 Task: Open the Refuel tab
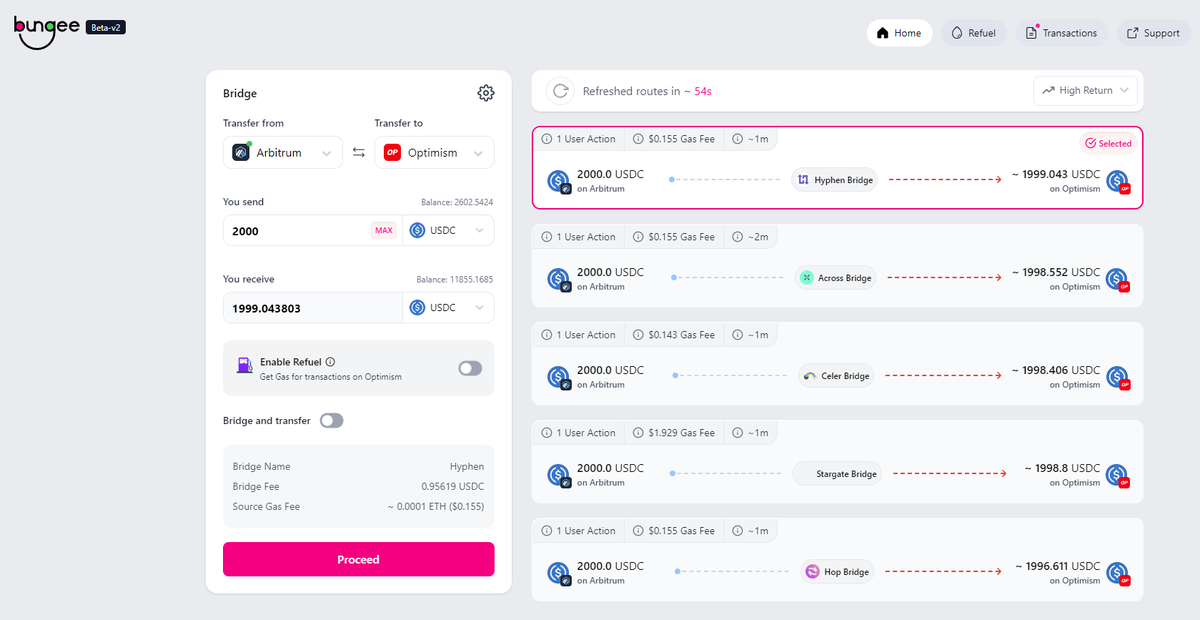(974, 33)
